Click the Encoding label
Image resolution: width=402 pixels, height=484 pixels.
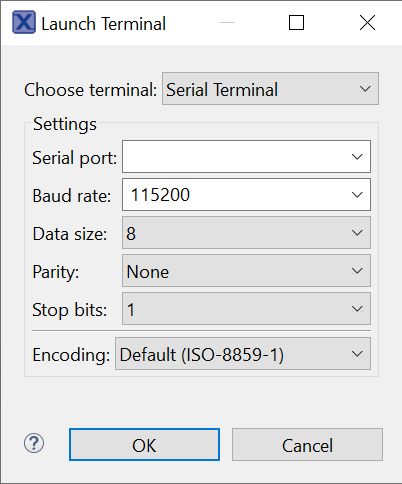(71, 355)
